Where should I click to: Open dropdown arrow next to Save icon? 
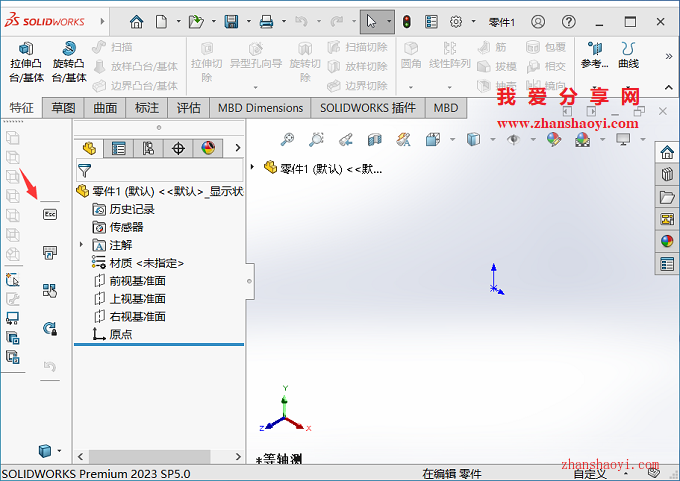(x=248, y=21)
